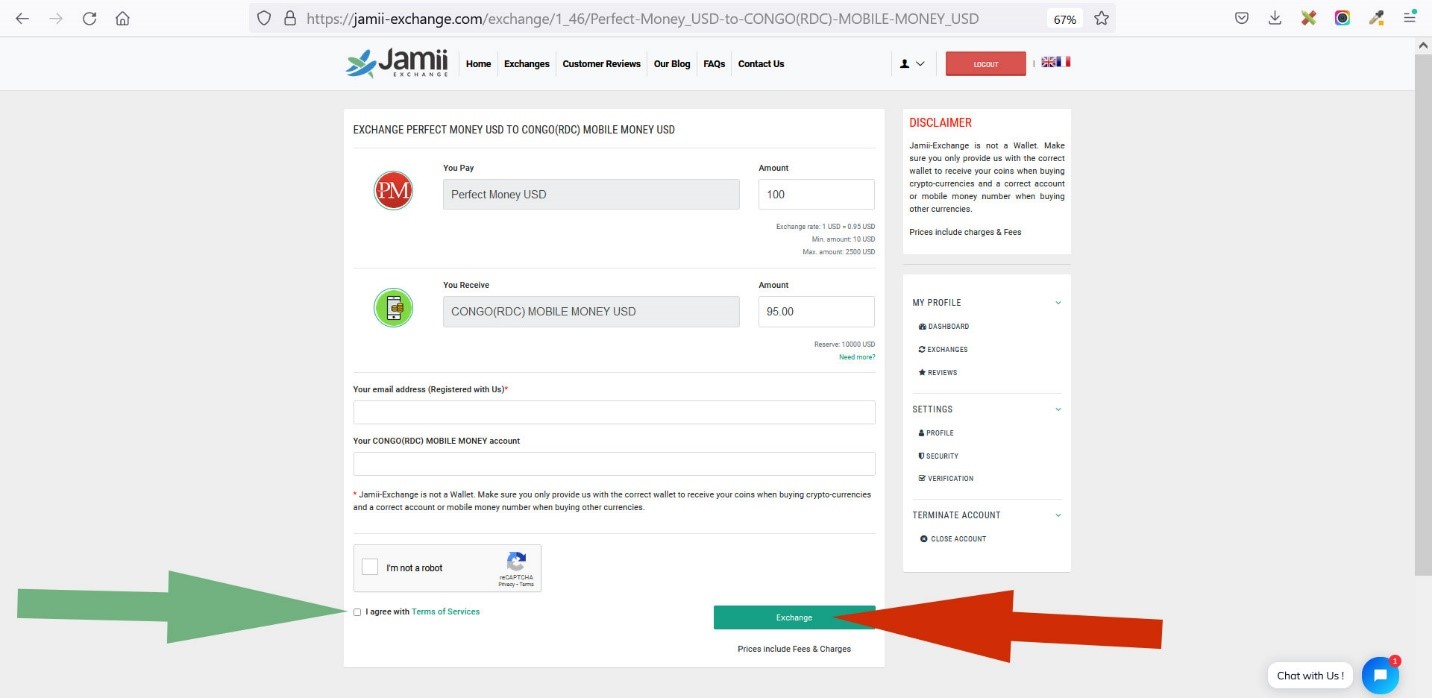The height and width of the screenshot is (698, 1432).
Task: Click the Chat with Us label
Action: click(1310, 676)
